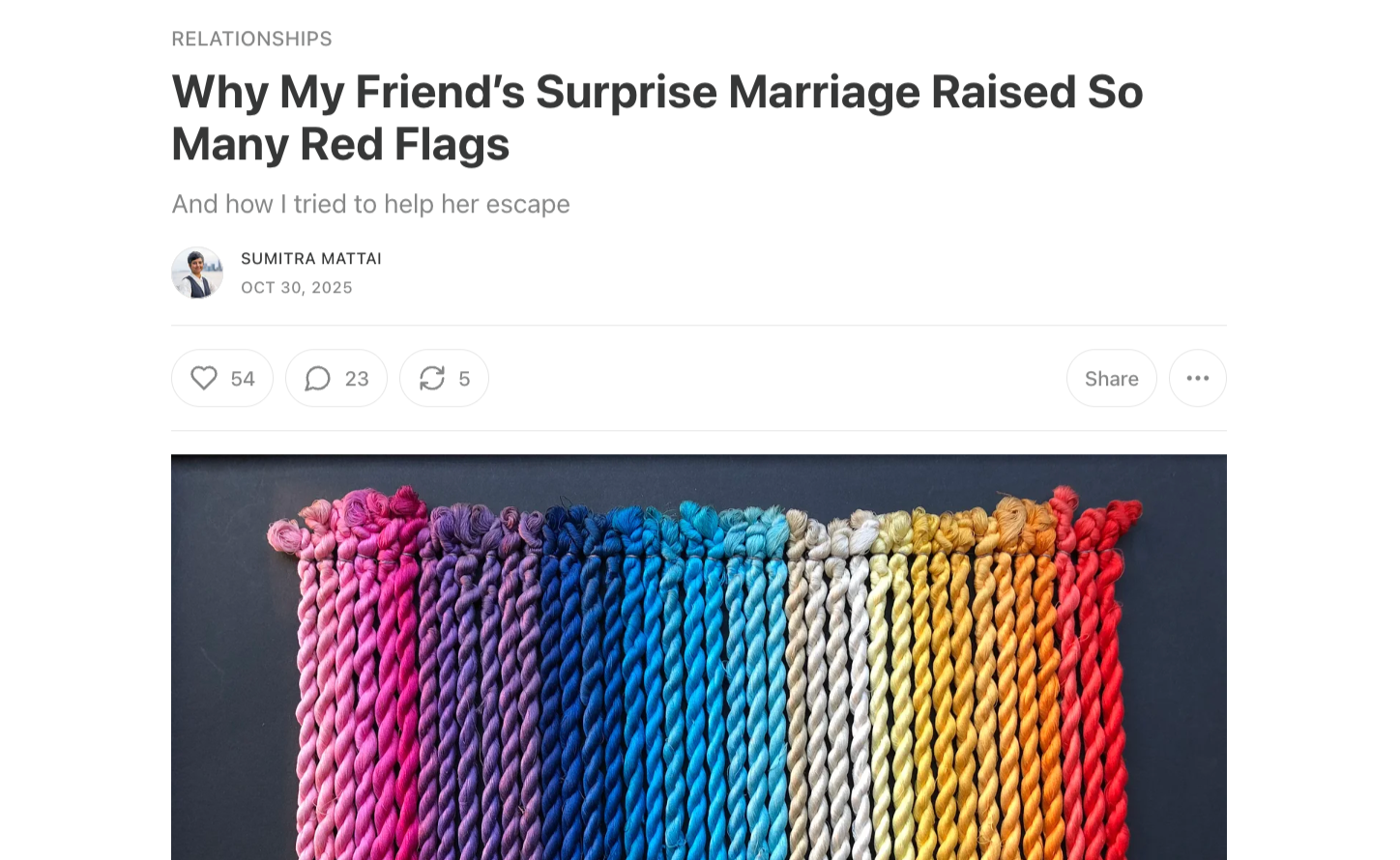This screenshot has height=860, width=1400.
Task: Click the Oct 30, 2025 post date
Action: tap(297, 287)
